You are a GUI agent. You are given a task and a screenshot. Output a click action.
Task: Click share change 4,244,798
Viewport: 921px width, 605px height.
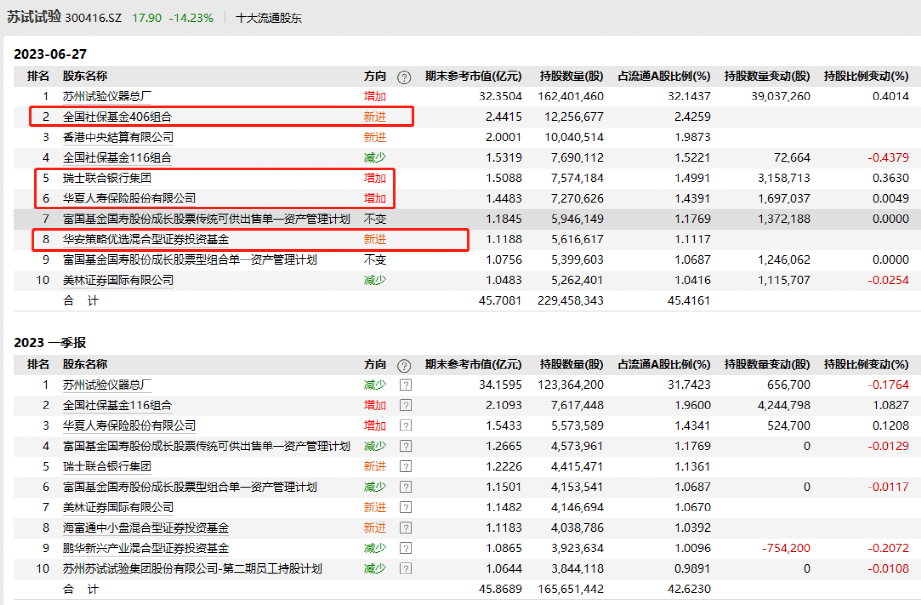pyautogui.click(x=784, y=405)
